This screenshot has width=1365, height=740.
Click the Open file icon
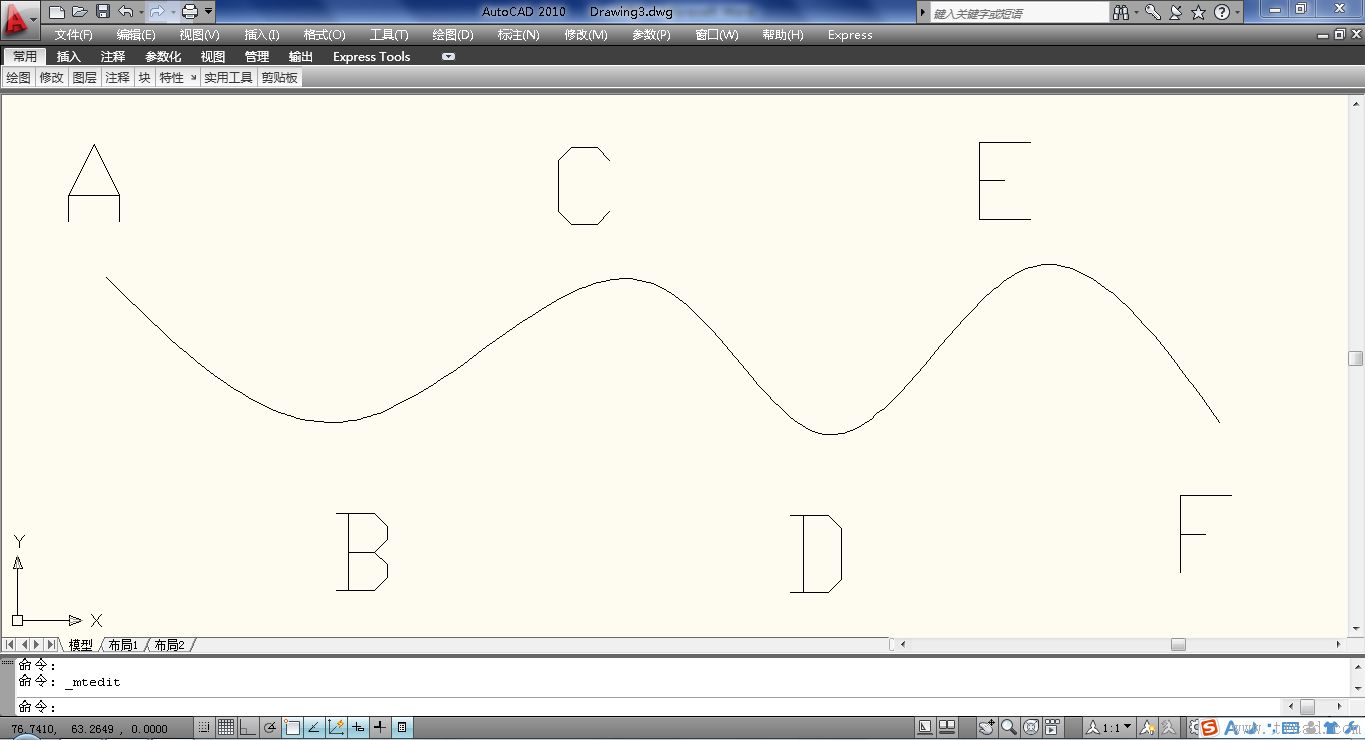(80, 12)
